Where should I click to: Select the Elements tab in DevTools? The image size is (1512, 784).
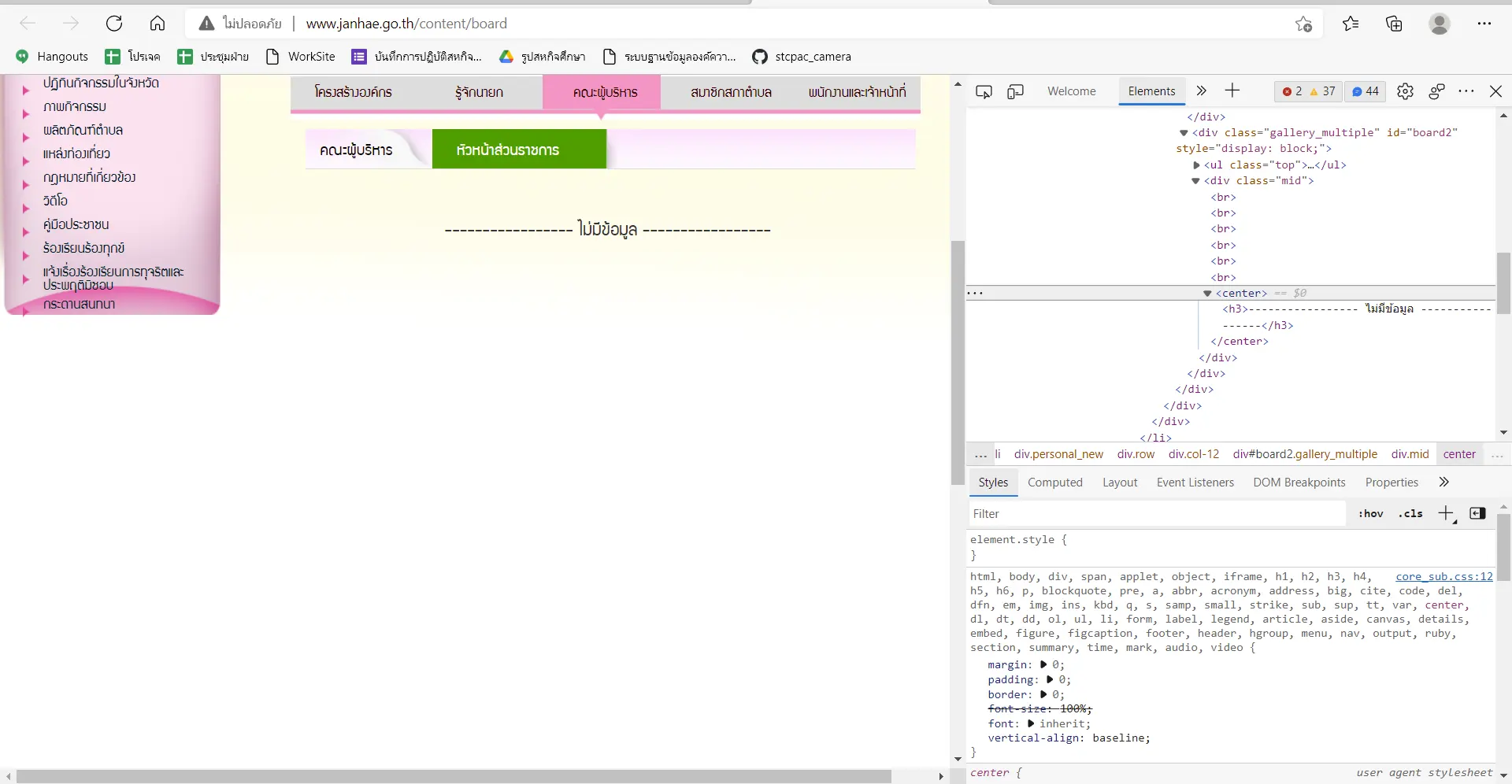pos(1151,91)
